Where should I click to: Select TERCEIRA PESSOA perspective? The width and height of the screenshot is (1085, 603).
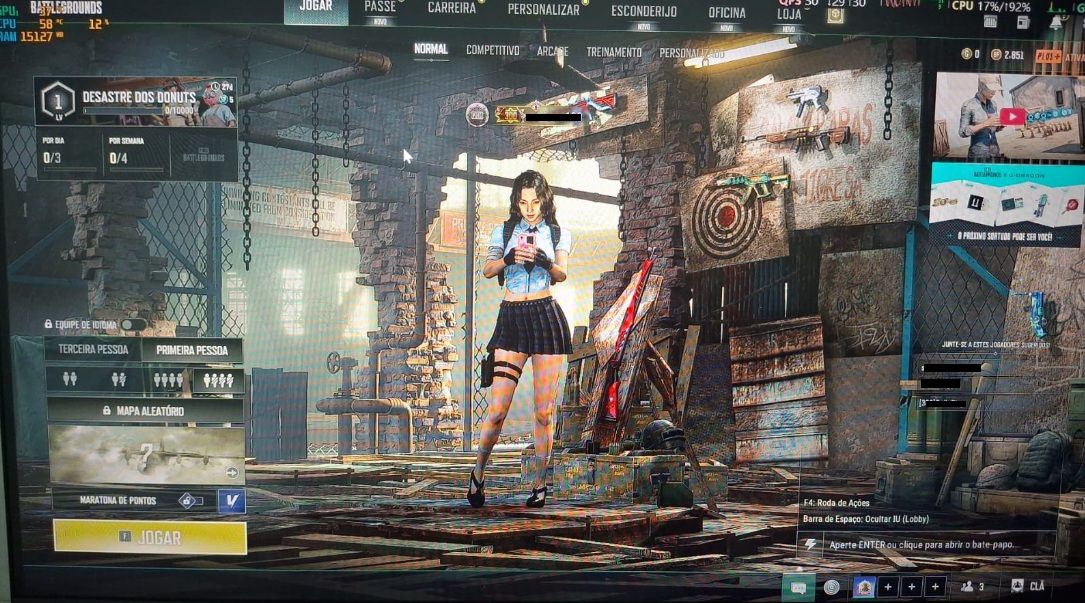pyautogui.click(x=93, y=349)
